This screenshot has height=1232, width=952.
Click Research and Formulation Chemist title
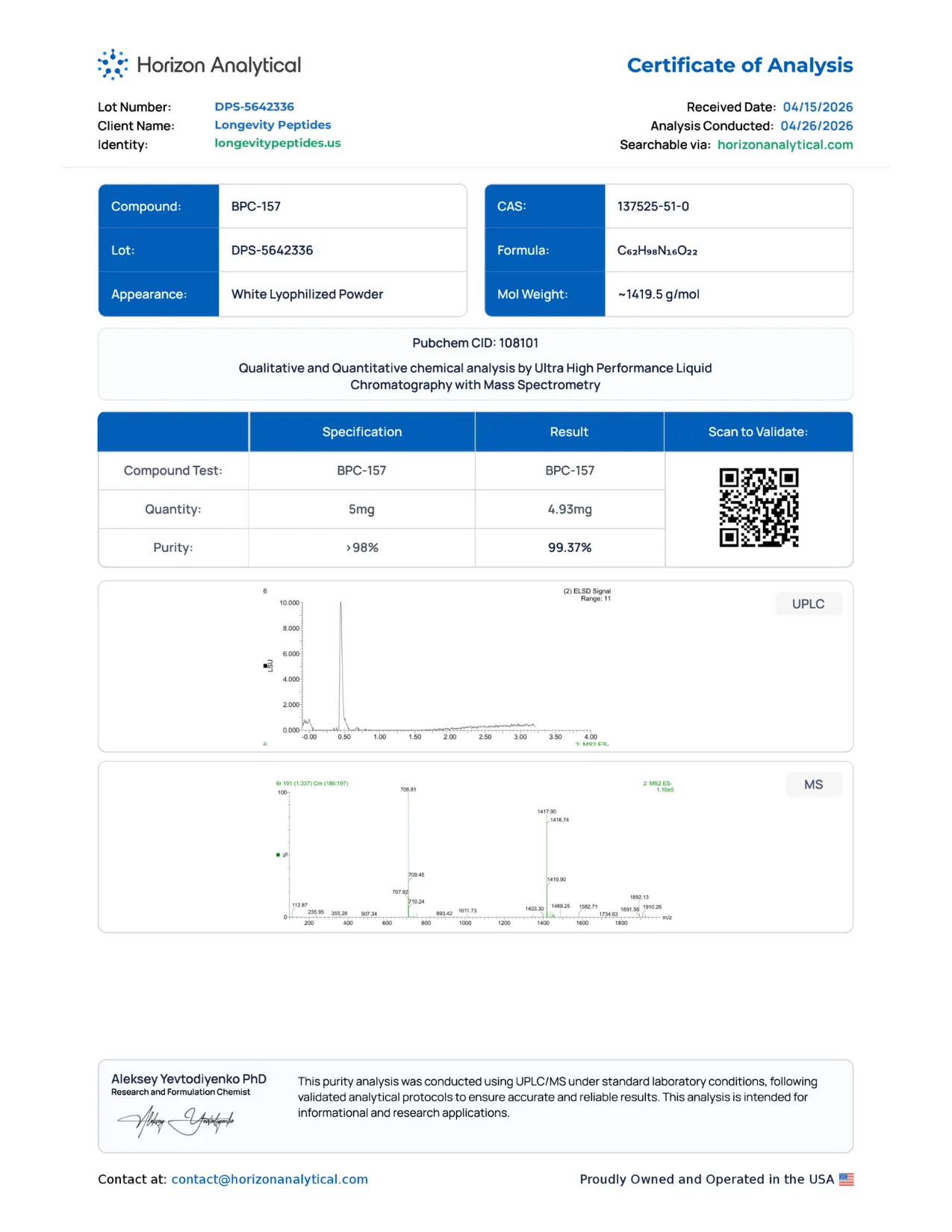tap(181, 1092)
